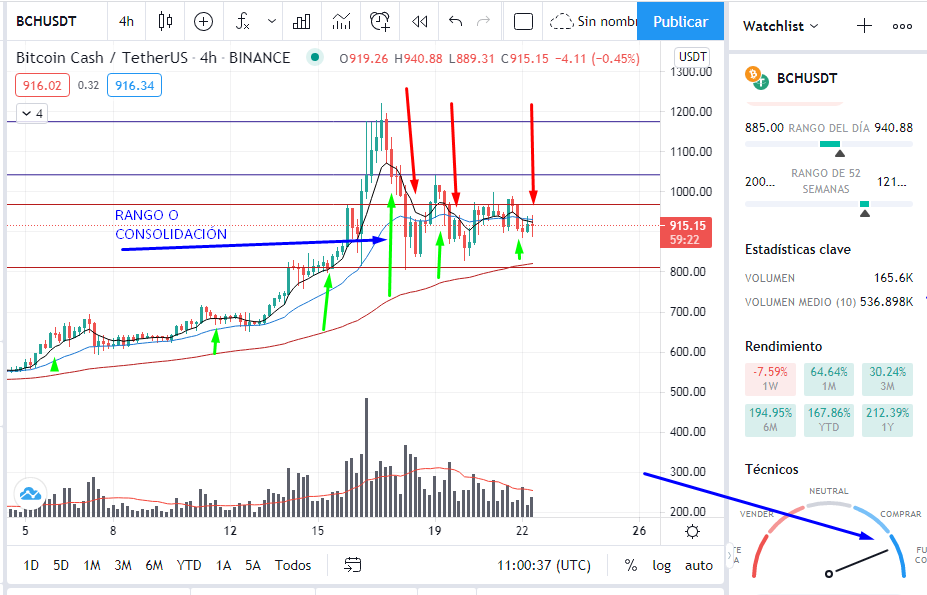Viewport: 927px width, 595px height.
Task: Click the Rango del día range bar
Action: click(829, 144)
